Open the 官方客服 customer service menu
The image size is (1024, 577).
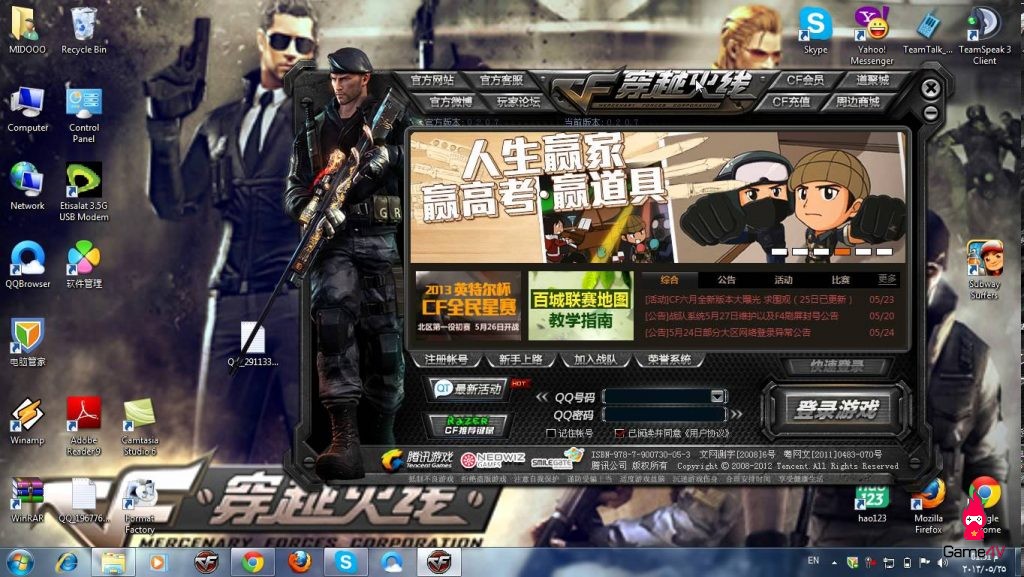tap(502, 80)
